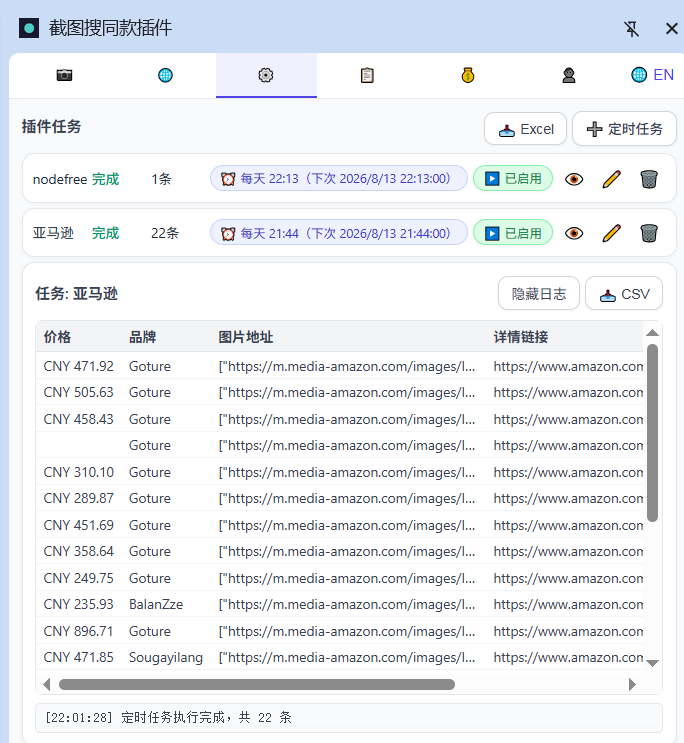Click the 亚马逊 task name in list

pos(53,233)
